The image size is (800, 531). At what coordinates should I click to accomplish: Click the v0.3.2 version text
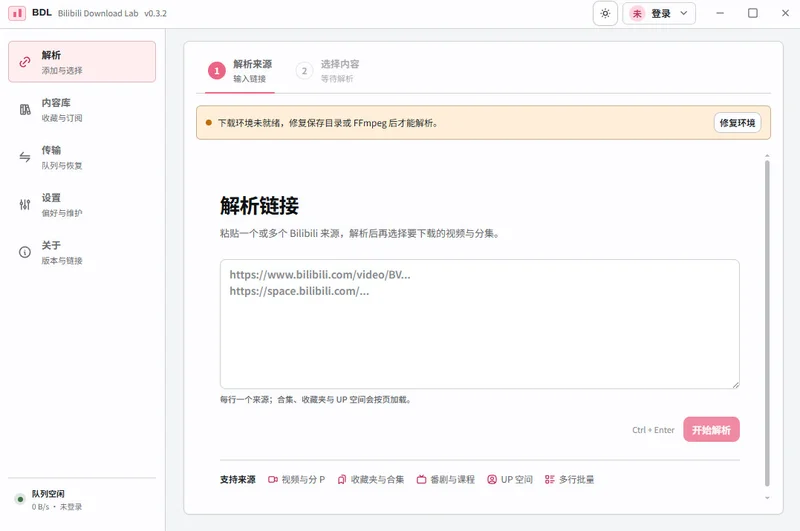click(155, 13)
